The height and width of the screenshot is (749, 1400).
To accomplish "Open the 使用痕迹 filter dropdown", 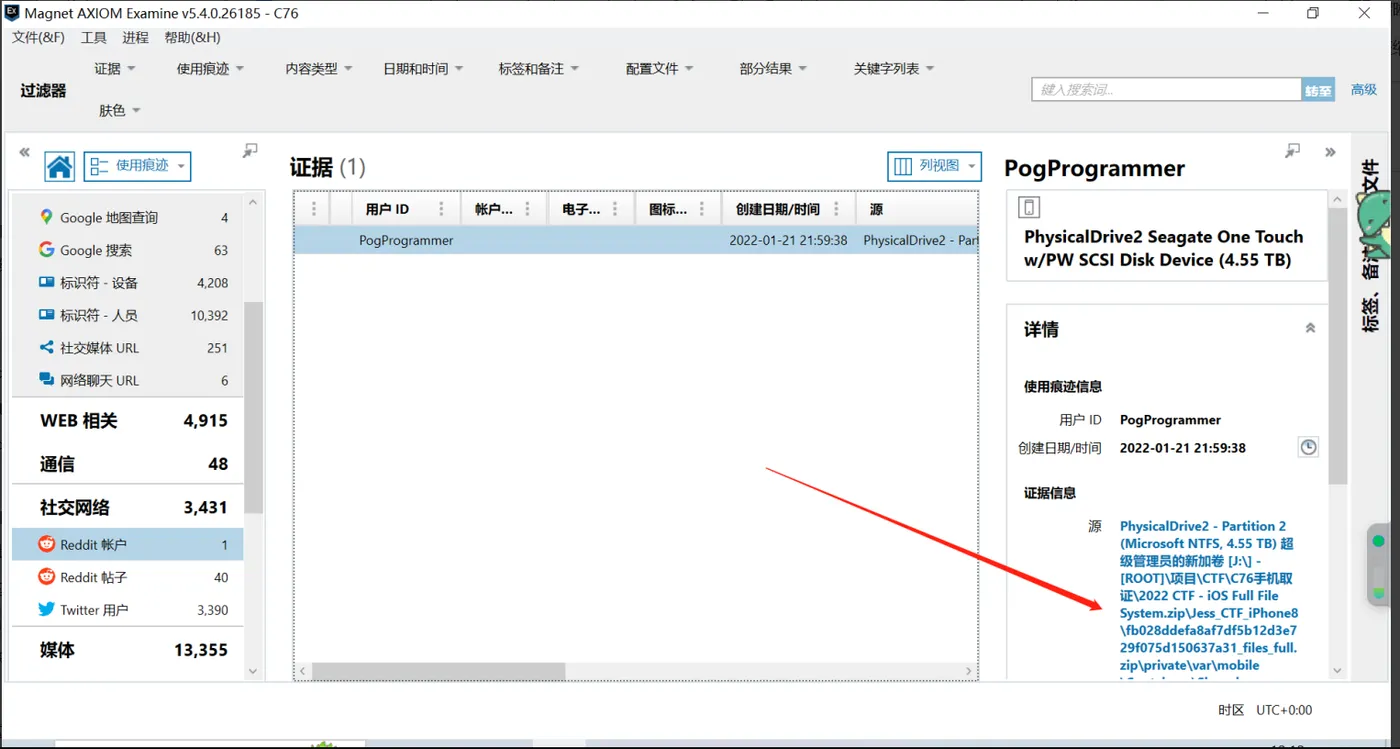I will 210,69.
